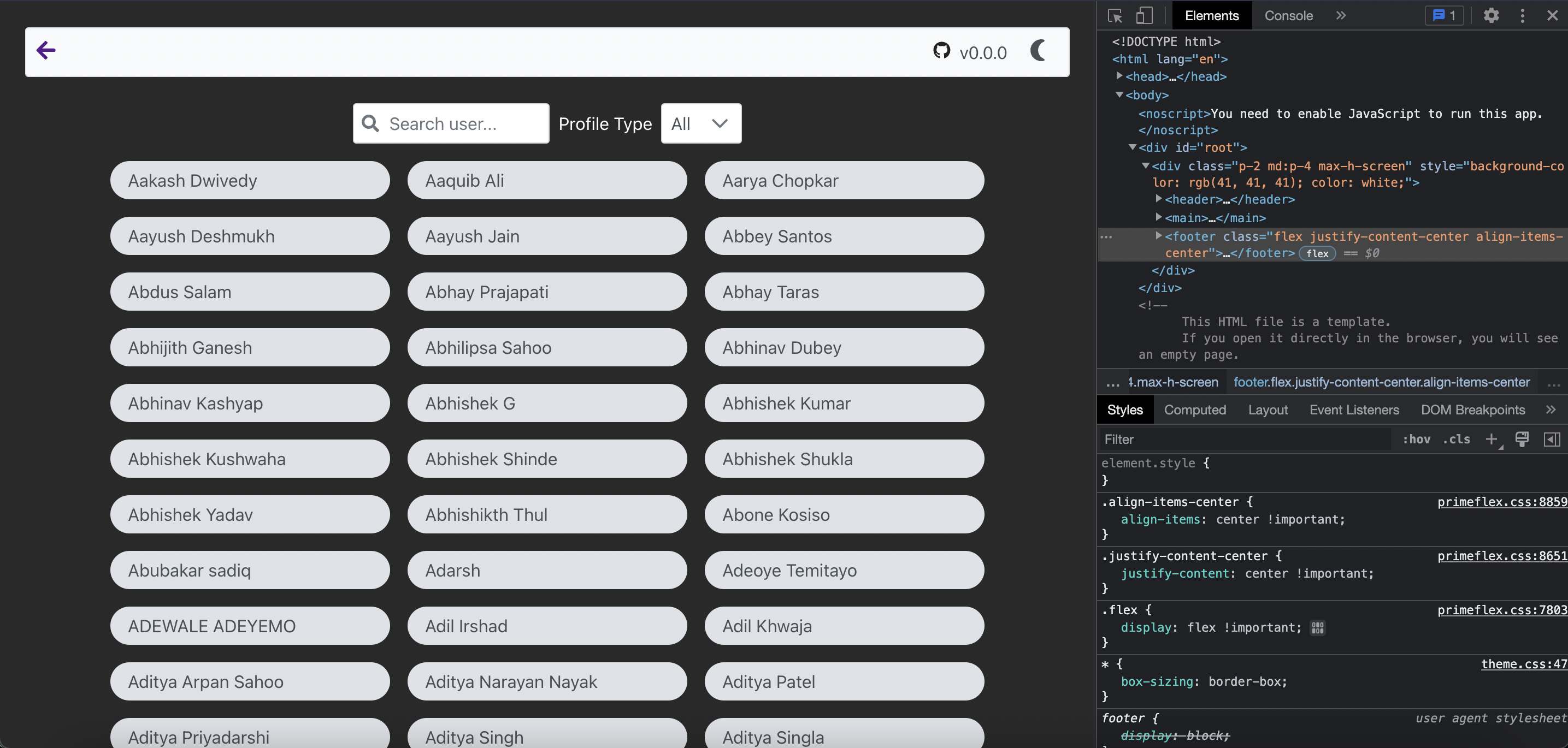The height and width of the screenshot is (748, 1568).
Task: Click the Search user input field
Action: pos(463,124)
